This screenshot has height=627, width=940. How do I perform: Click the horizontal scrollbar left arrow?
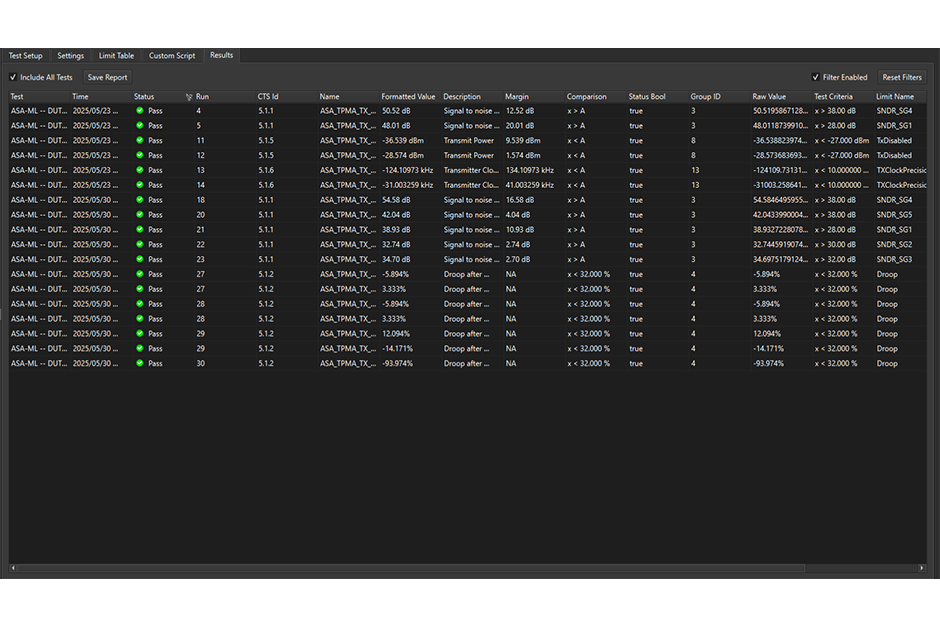coord(14,568)
